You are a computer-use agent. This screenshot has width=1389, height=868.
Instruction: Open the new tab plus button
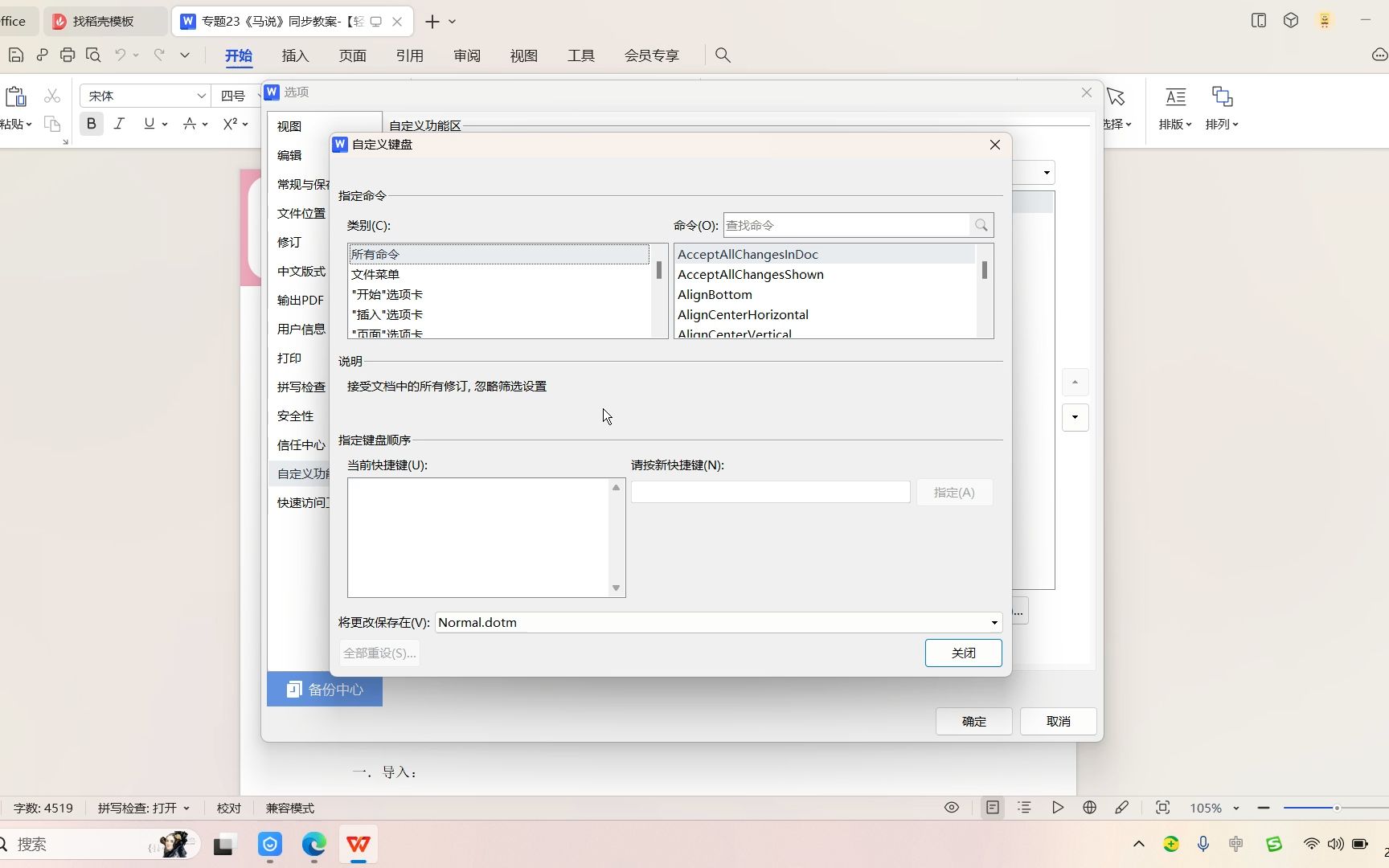(x=432, y=22)
